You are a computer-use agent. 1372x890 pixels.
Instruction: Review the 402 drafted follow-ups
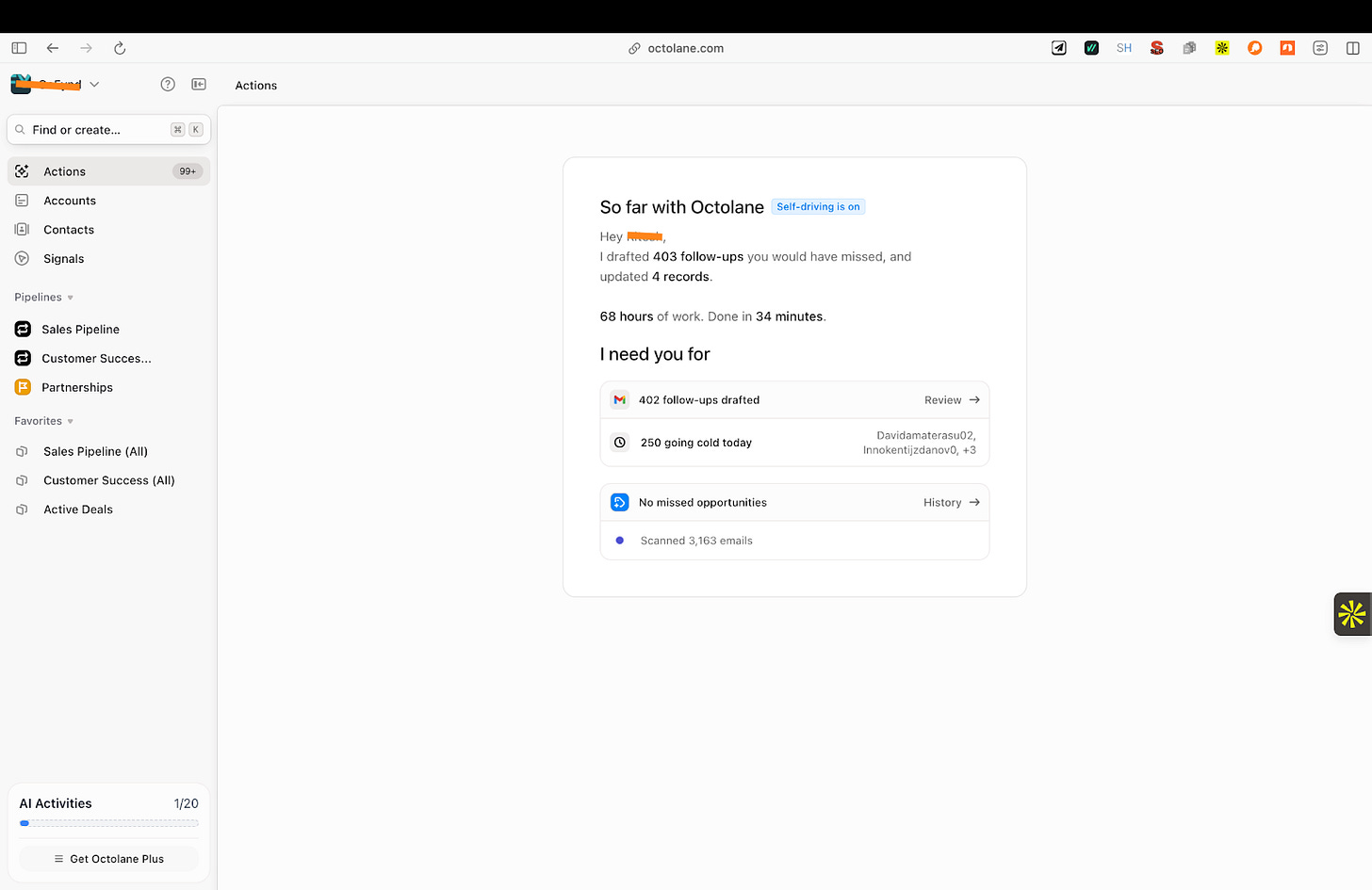pos(952,400)
